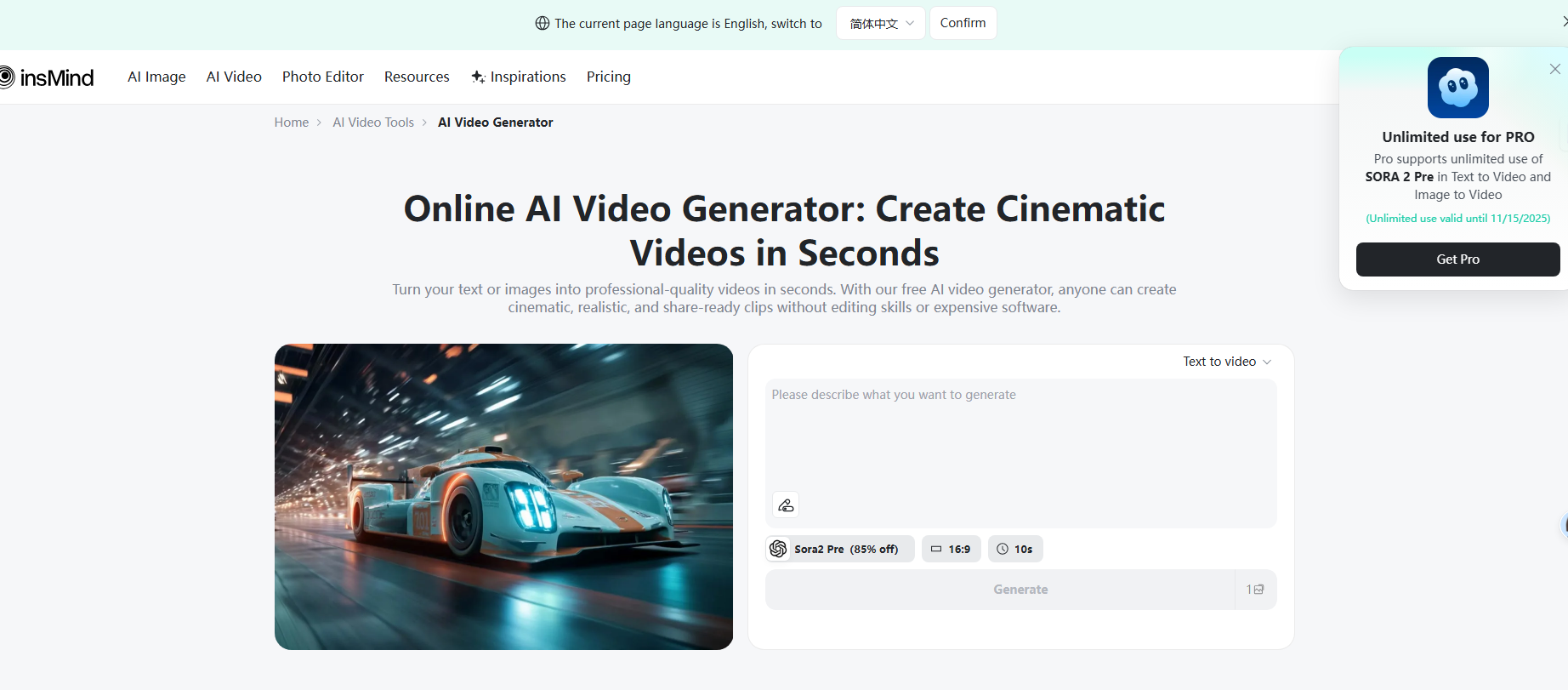Click the Sora2 Pre model icon
The width and height of the screenshot is (1568, 690).
click(x=778, y=549)
